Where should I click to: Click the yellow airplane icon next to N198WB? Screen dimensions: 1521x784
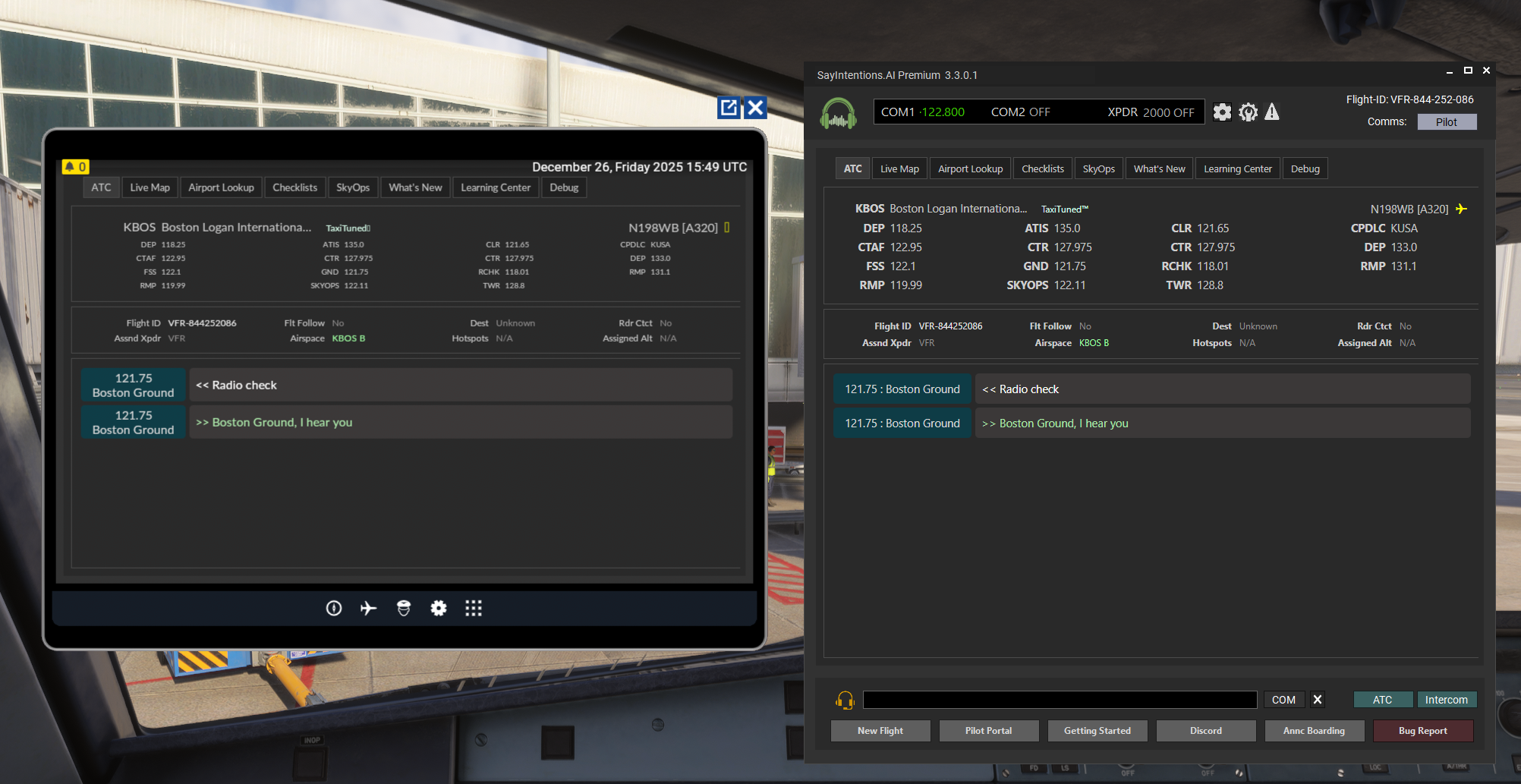[x=1461, y=209]
